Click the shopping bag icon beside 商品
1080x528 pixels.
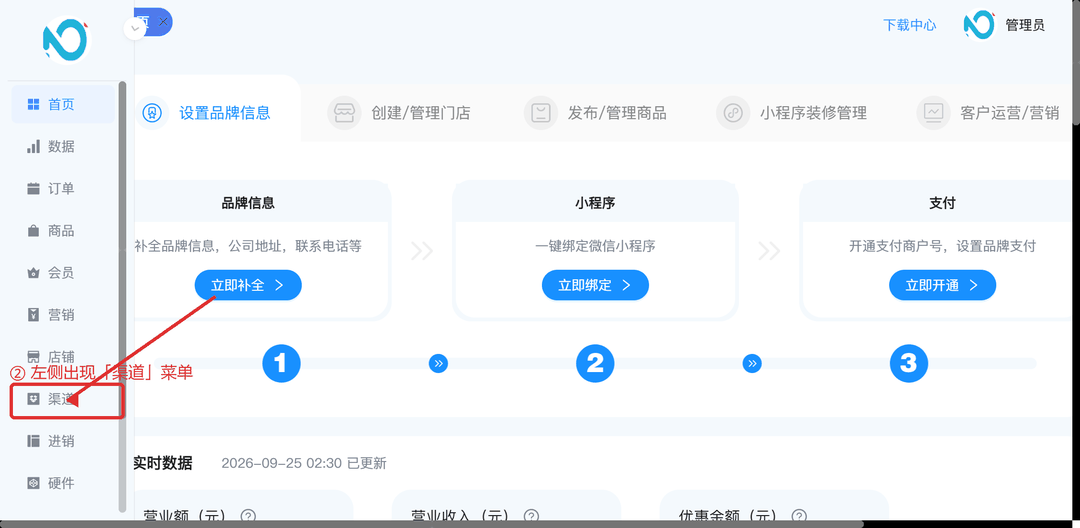pos(33,231)
